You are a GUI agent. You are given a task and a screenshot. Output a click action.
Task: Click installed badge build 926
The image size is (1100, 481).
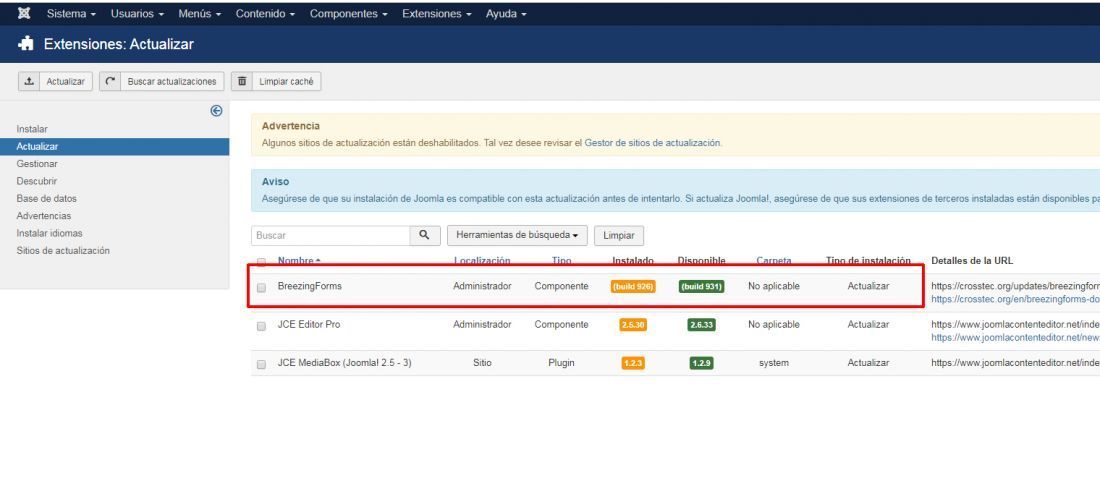tap(633, 287)
